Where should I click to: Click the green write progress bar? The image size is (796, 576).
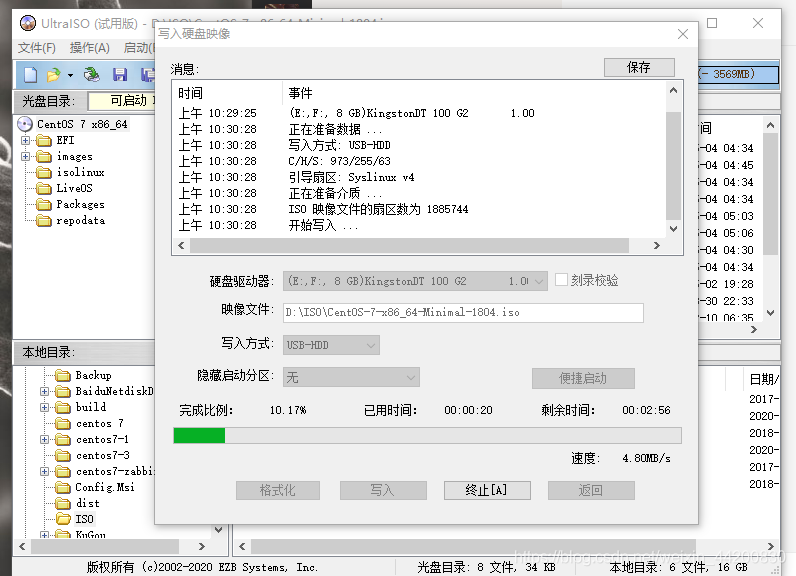427,435
